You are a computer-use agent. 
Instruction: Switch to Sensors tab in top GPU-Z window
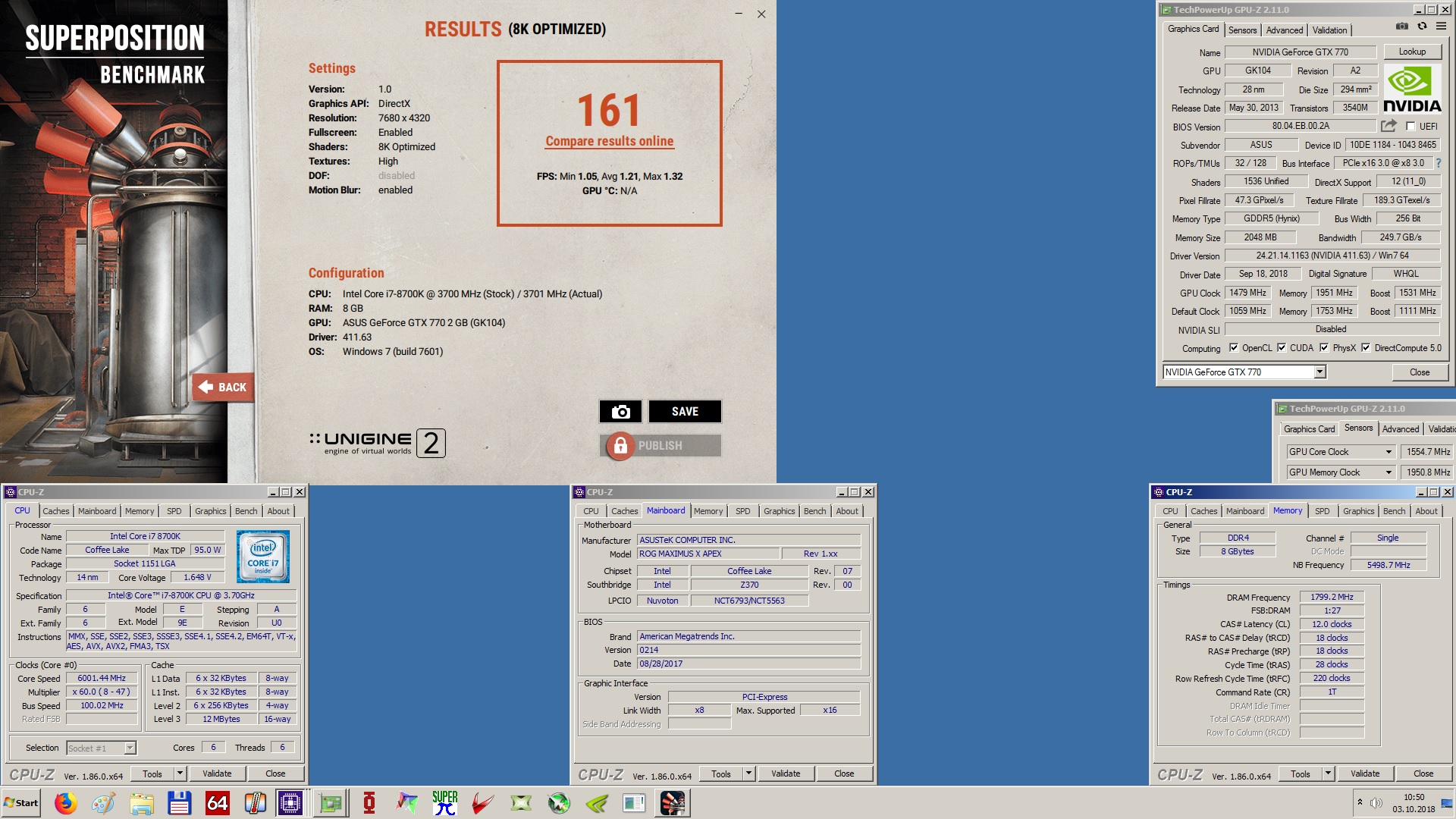1242,30
